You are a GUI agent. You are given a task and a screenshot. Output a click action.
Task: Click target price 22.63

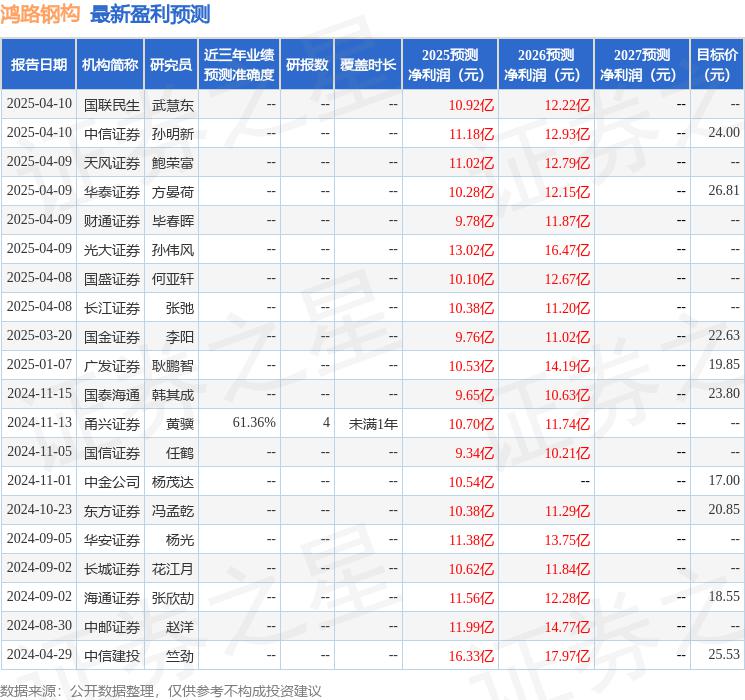pos(724,336)
